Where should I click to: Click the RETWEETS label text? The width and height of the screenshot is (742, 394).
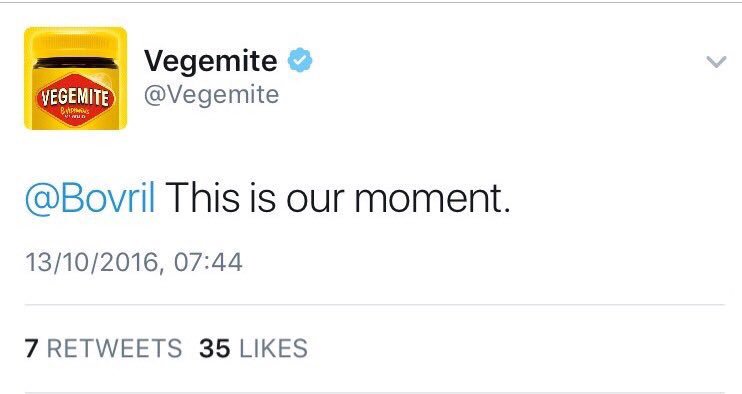coord(115,348)
